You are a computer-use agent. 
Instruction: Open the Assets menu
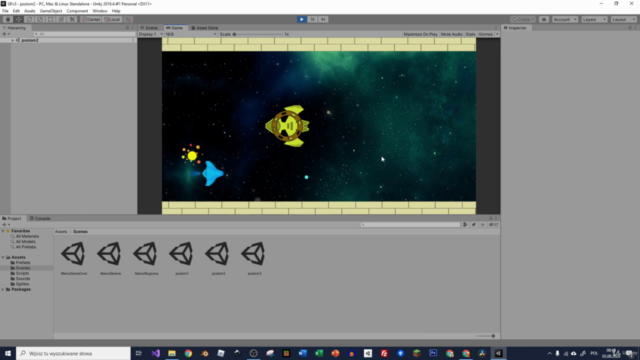[29, 11]
